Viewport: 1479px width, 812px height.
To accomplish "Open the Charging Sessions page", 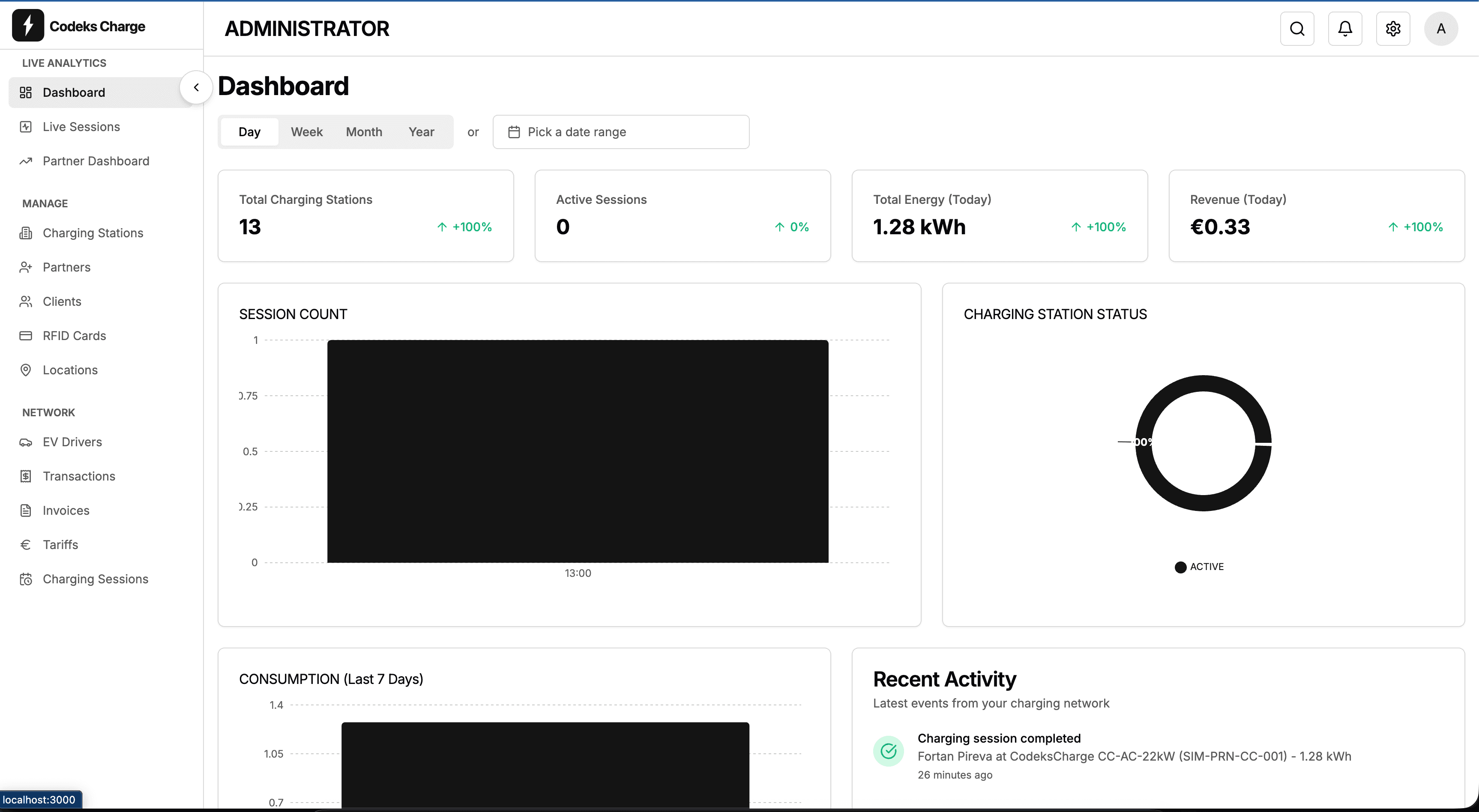I will pos(96,579).
